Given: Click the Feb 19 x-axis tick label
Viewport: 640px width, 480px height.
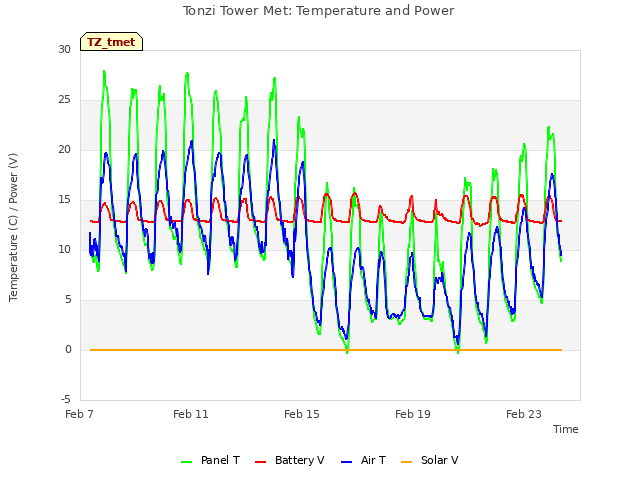Looking at the screenshot, I should (x=413, y=414).
